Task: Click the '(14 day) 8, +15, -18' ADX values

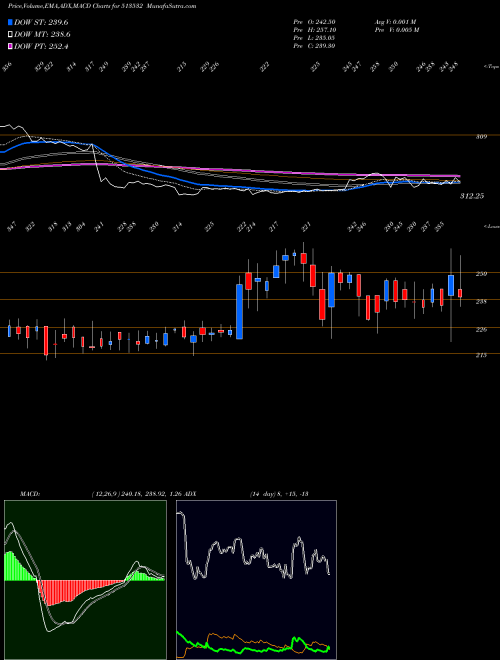Action: click(x=279, y=494)
